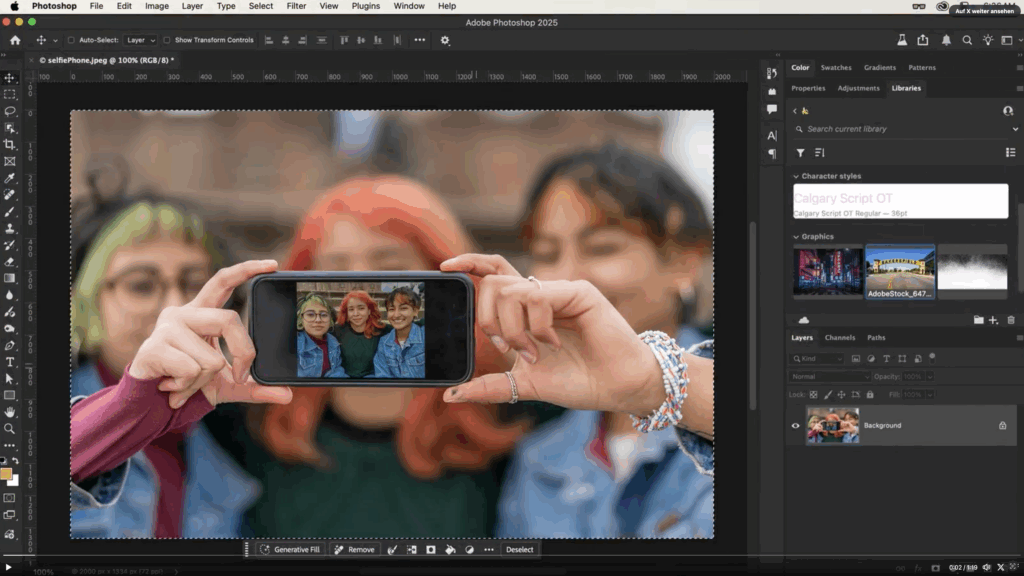The height and width of the screenshot is (576, 1024).
Task: Choose the Hand tool
Action: (10, 412)
